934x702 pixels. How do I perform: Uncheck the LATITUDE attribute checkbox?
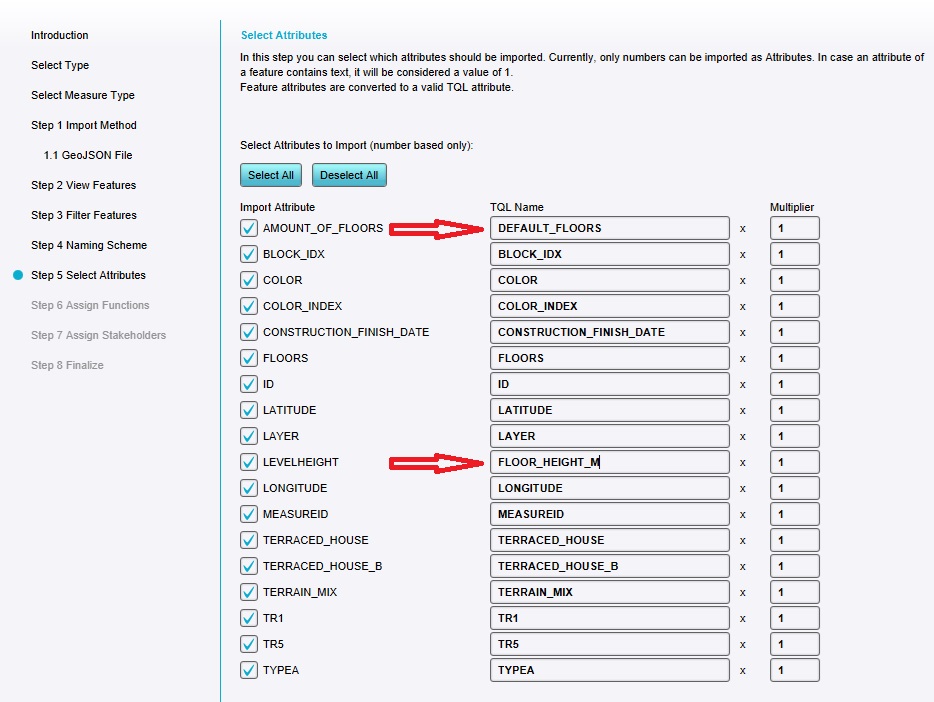(249, 410)
